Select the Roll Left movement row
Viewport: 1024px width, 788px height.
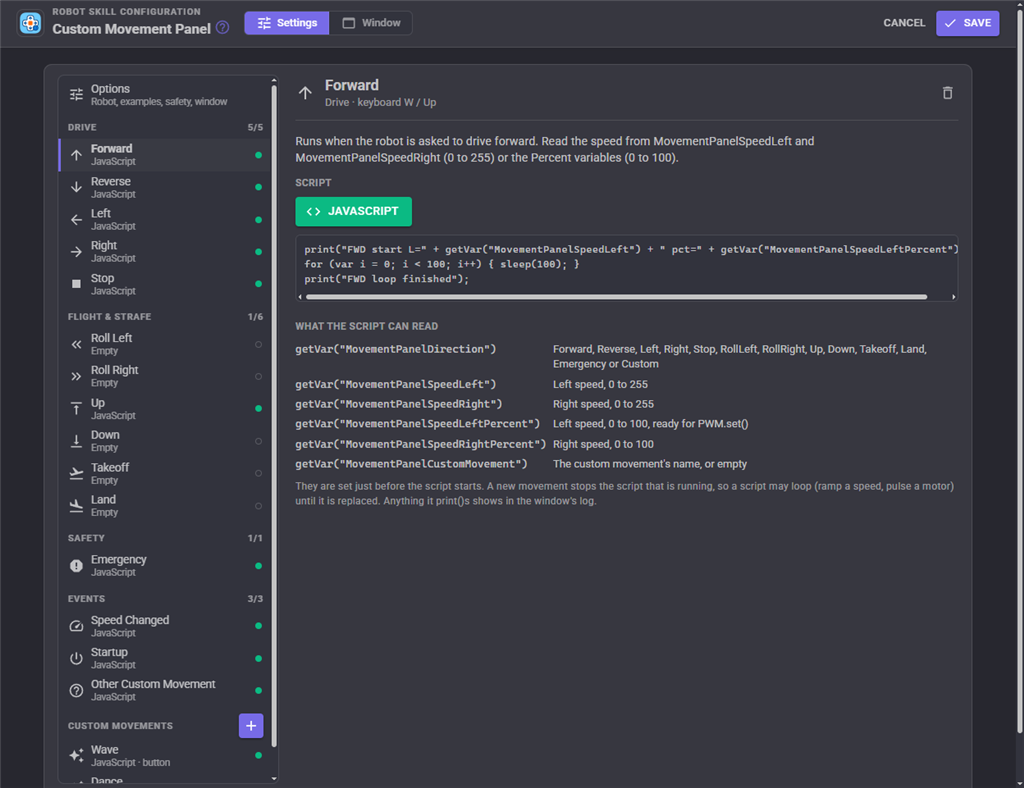[165, 344]
